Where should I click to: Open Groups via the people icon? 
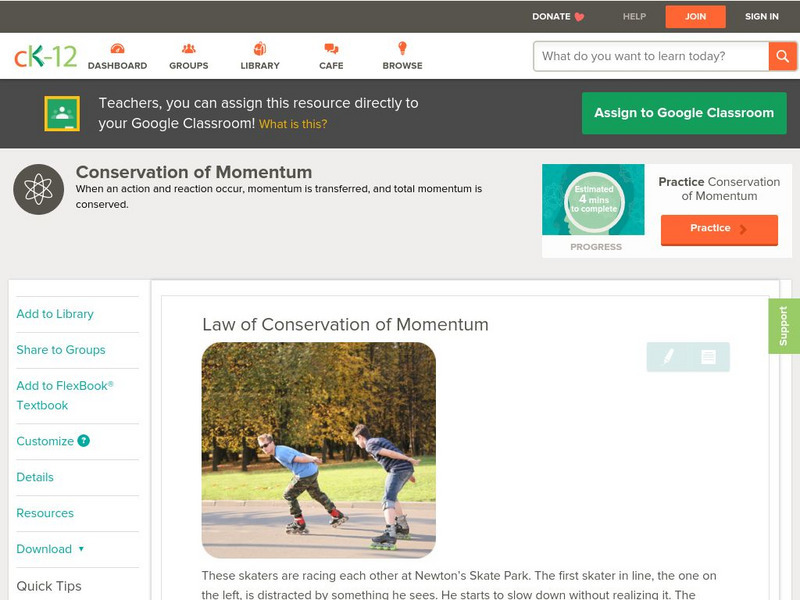click(x=189, y=48)
